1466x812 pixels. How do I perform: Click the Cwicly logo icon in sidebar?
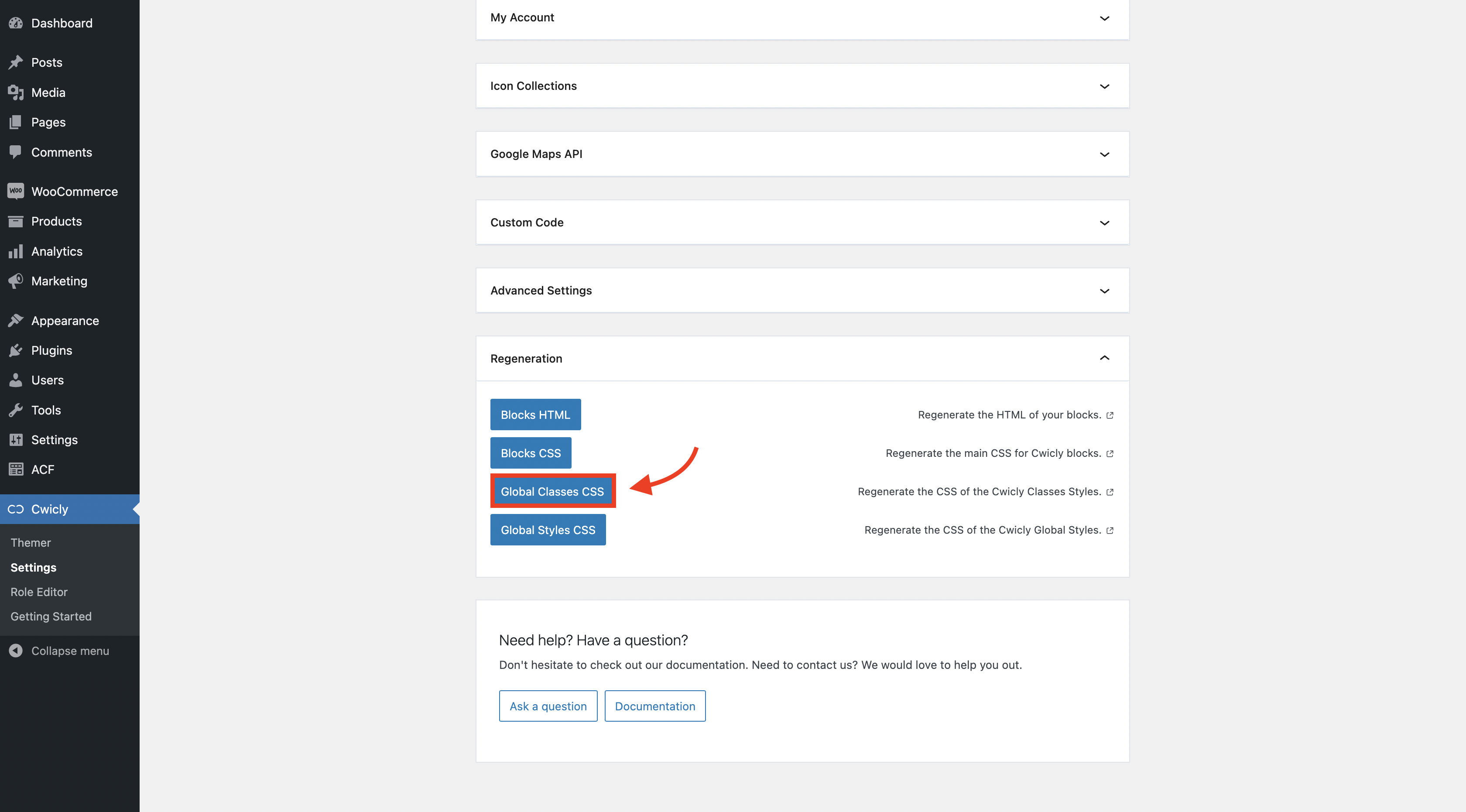click(x=16, y=509)
